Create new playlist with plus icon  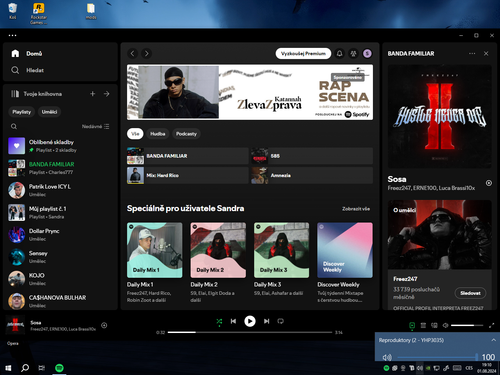pos(93,94)
